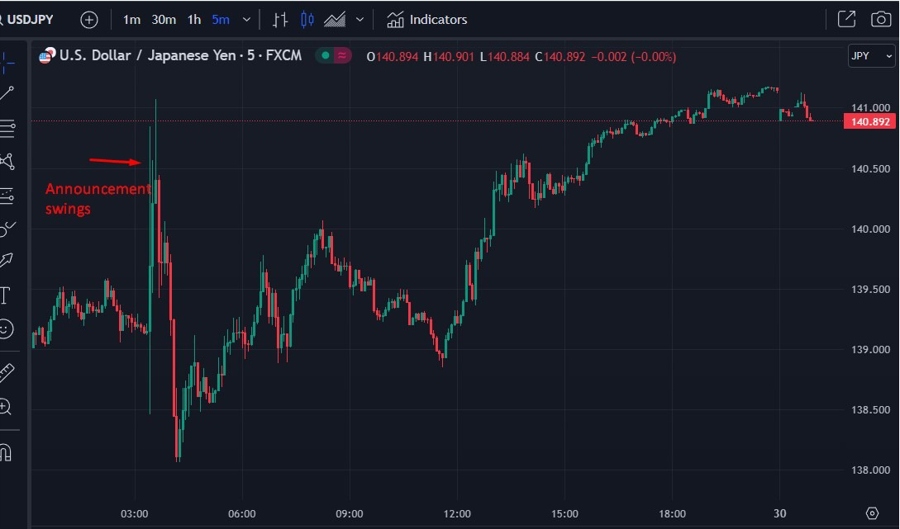
Task: Click the open in popup icon
Action: (847, 19)
